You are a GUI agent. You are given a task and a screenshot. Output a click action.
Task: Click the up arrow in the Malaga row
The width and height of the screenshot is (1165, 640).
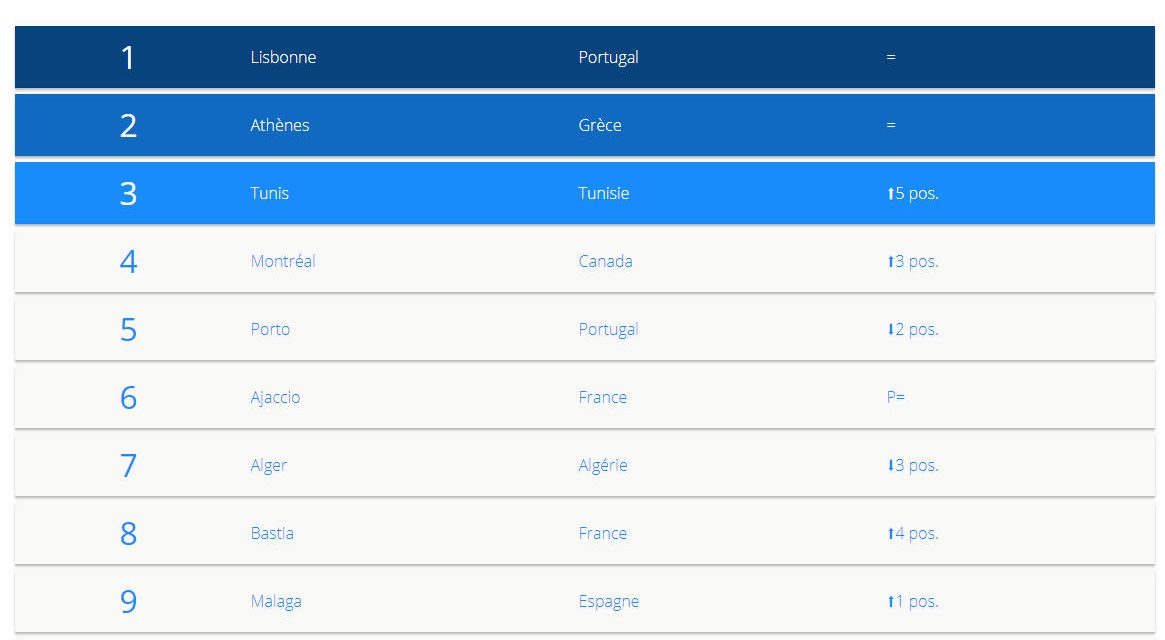coord(890,602)
